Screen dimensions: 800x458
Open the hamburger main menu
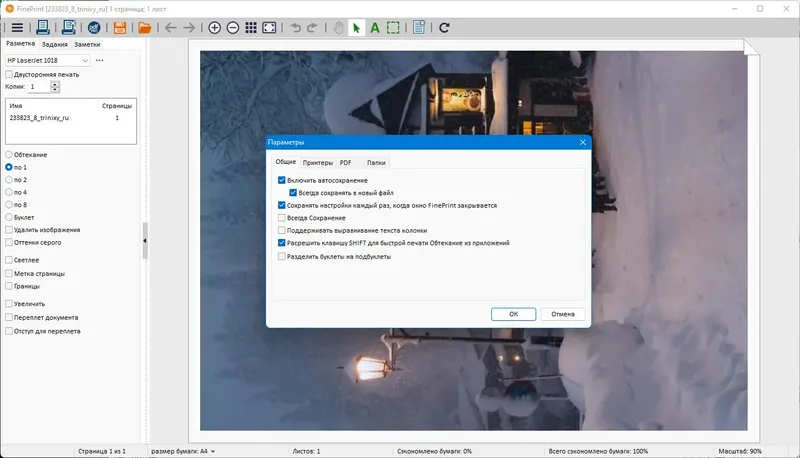[17, 28]
